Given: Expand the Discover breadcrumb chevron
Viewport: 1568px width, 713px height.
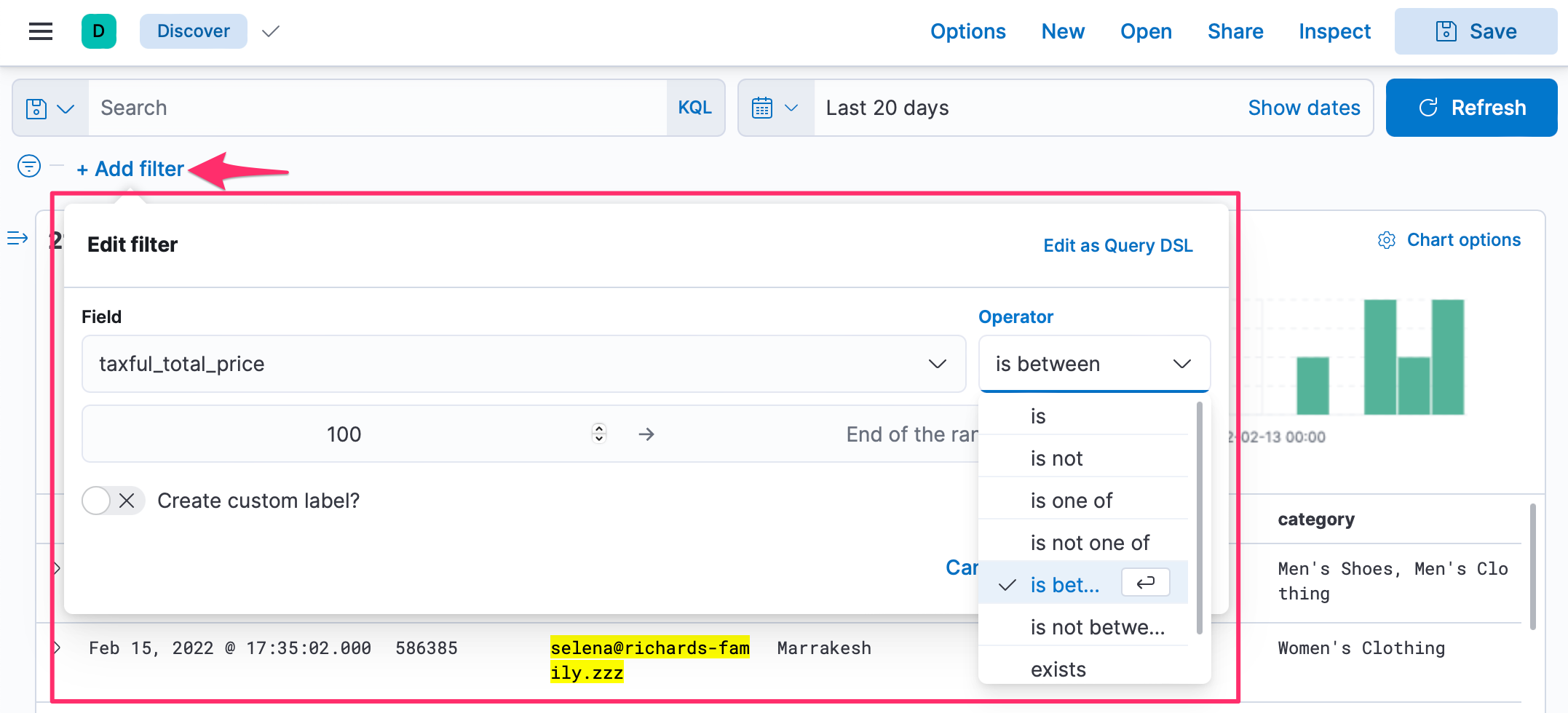Looking at the screenshot, I should 271,31.
